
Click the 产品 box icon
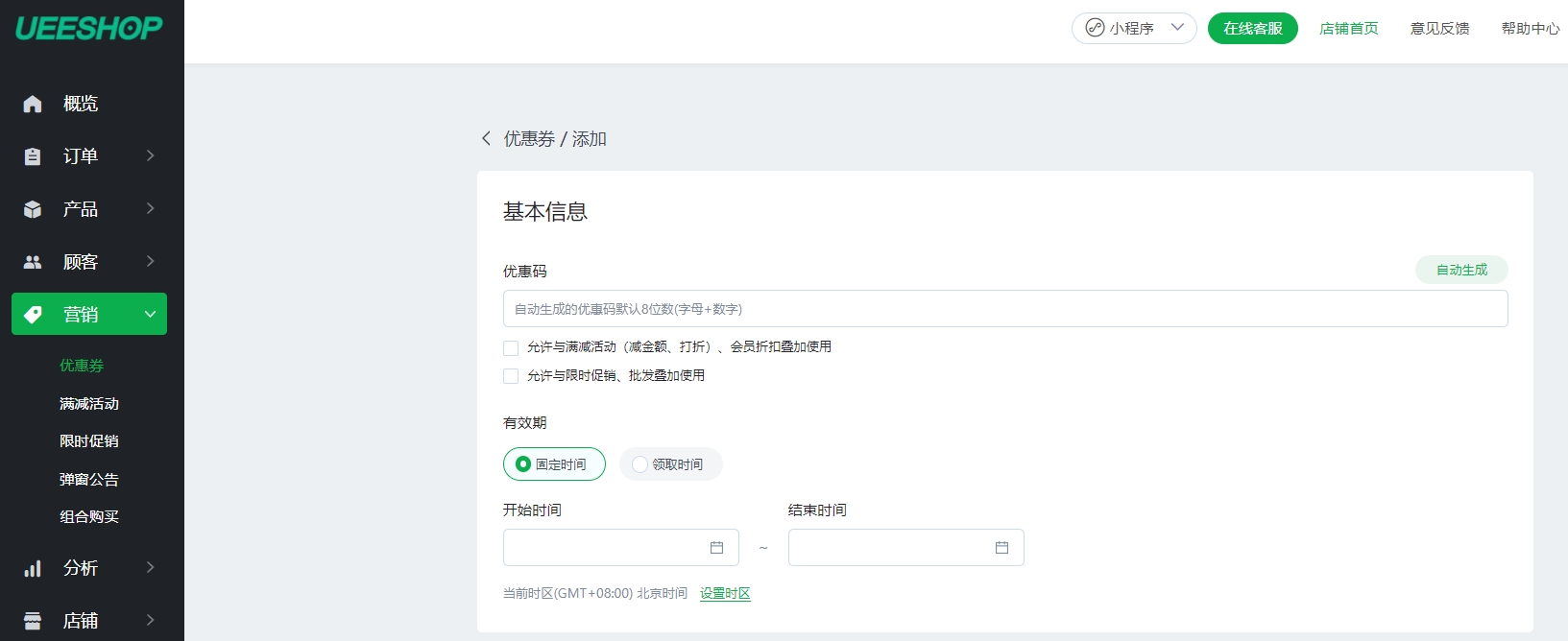[33, 209]
